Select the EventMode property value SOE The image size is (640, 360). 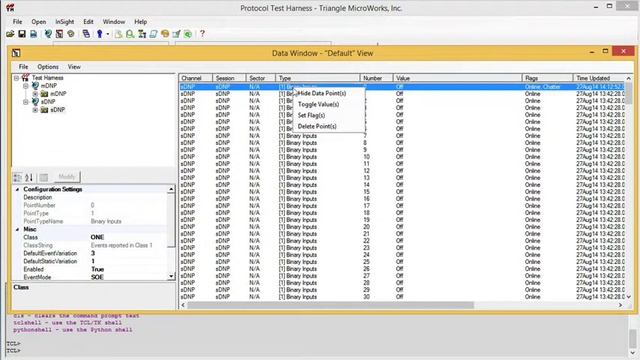tap(97, 277)
